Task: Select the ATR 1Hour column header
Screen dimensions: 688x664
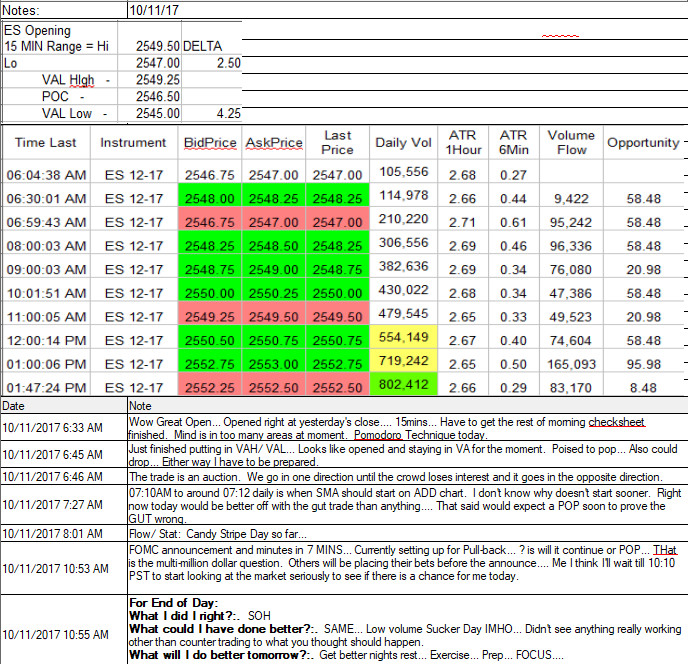Action: point(463,143)
